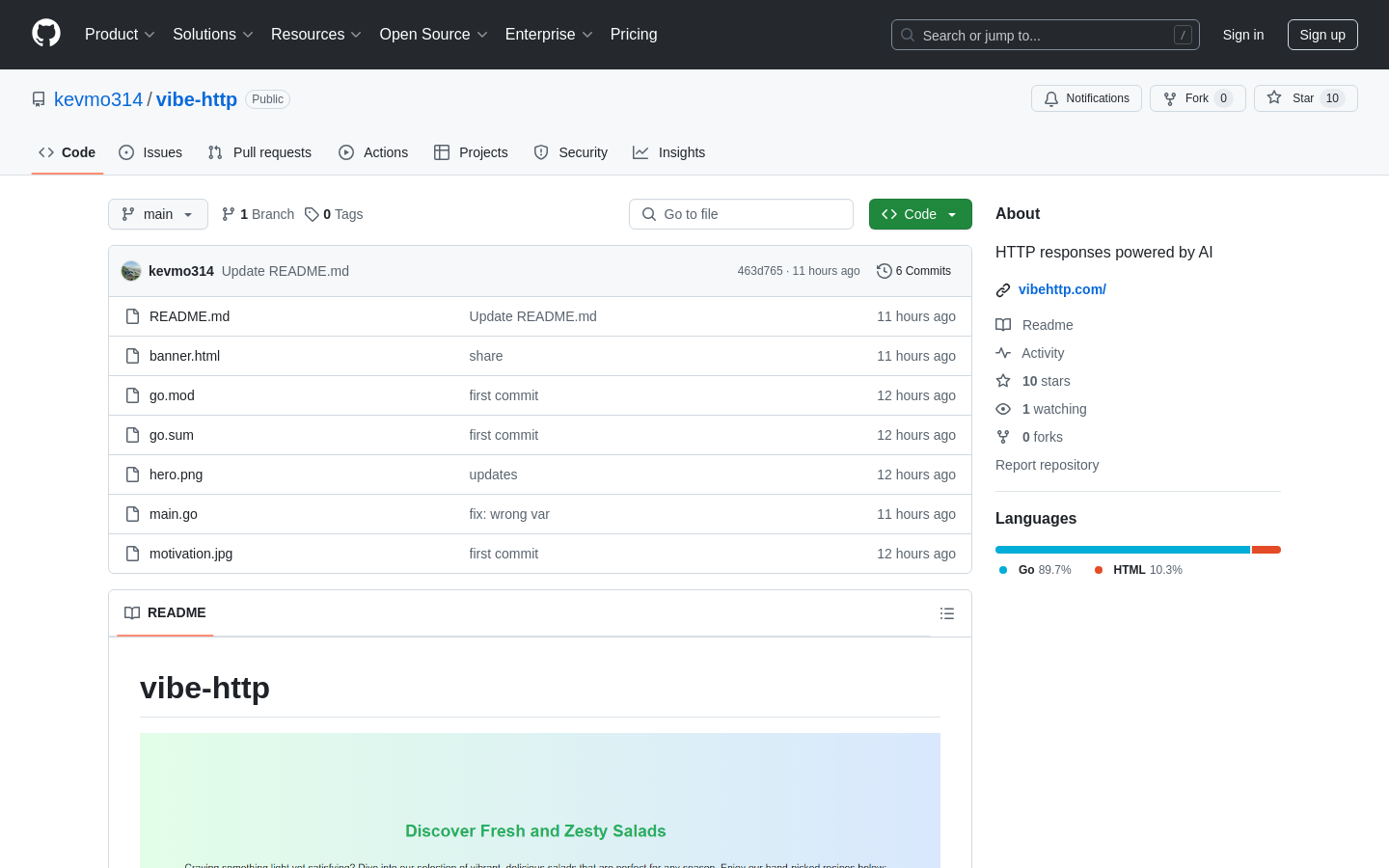Open the kevmo314 owner profile link
This screenshot has width=1389, height=868.
pyautogui.click(x=98, y=99)
